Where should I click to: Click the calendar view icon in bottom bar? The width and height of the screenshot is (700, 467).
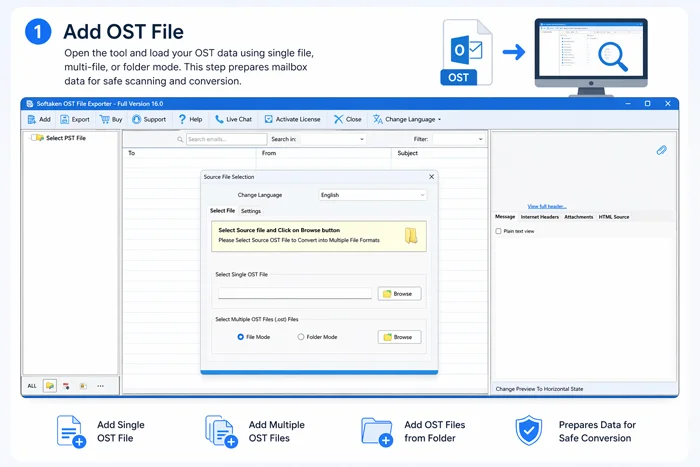click(66, 386)
